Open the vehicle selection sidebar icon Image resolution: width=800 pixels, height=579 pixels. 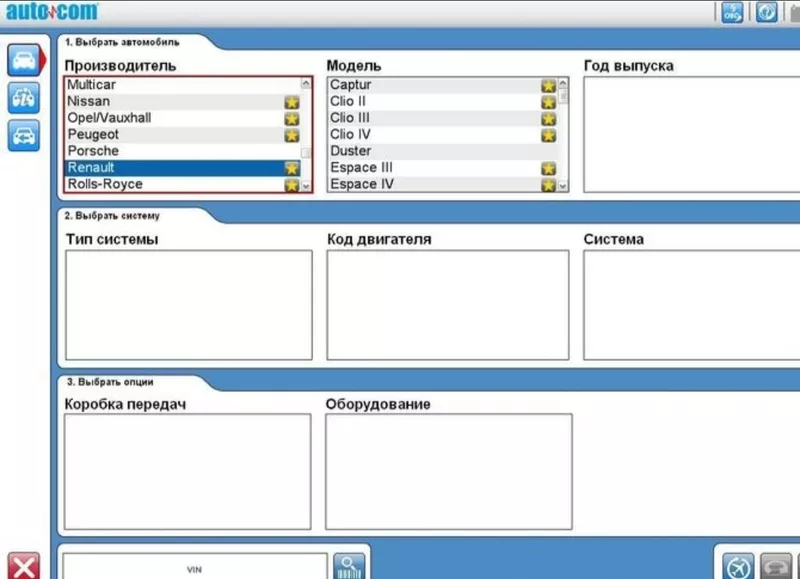(x=23, y=60)
